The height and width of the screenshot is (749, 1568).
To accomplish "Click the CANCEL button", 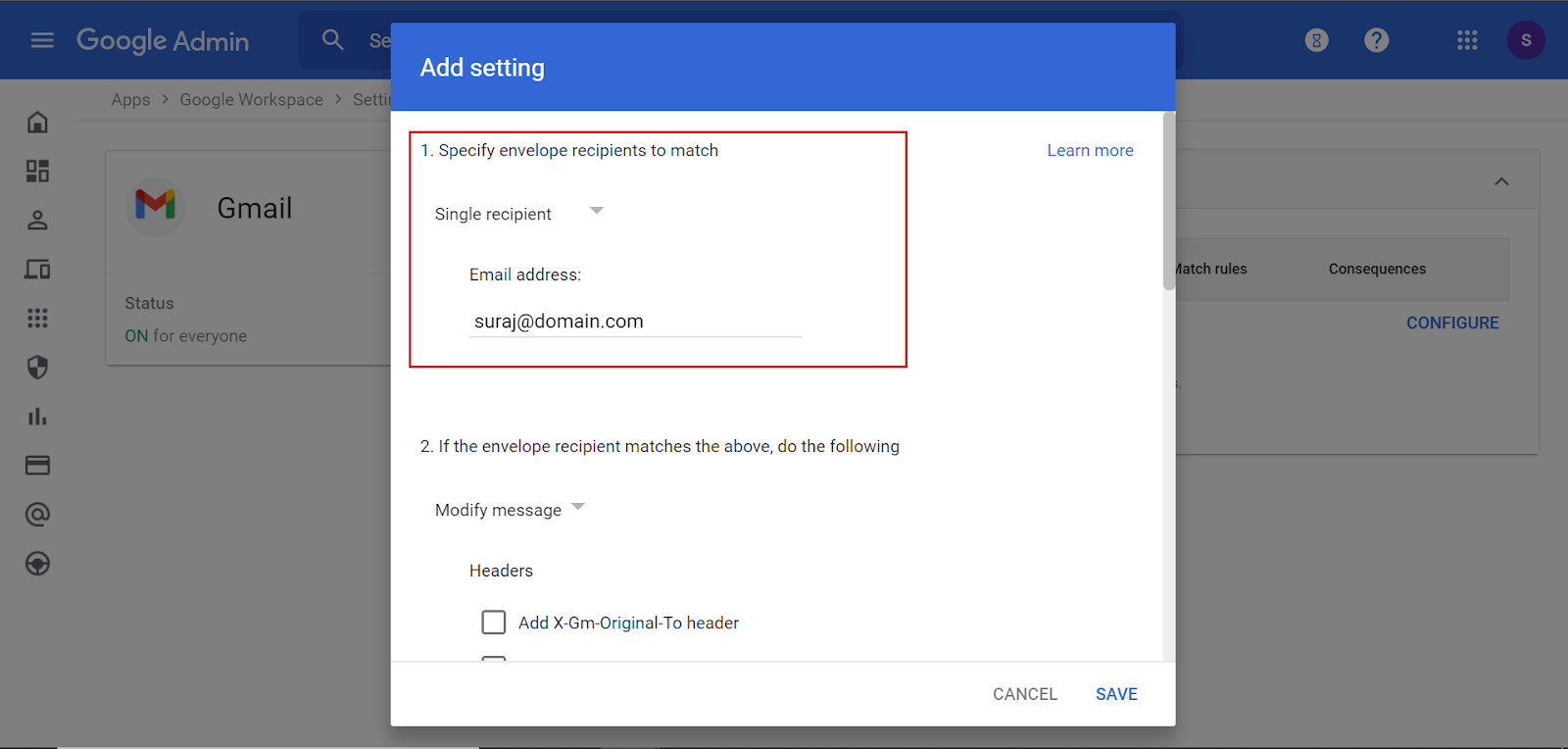I will [1025, 694].
